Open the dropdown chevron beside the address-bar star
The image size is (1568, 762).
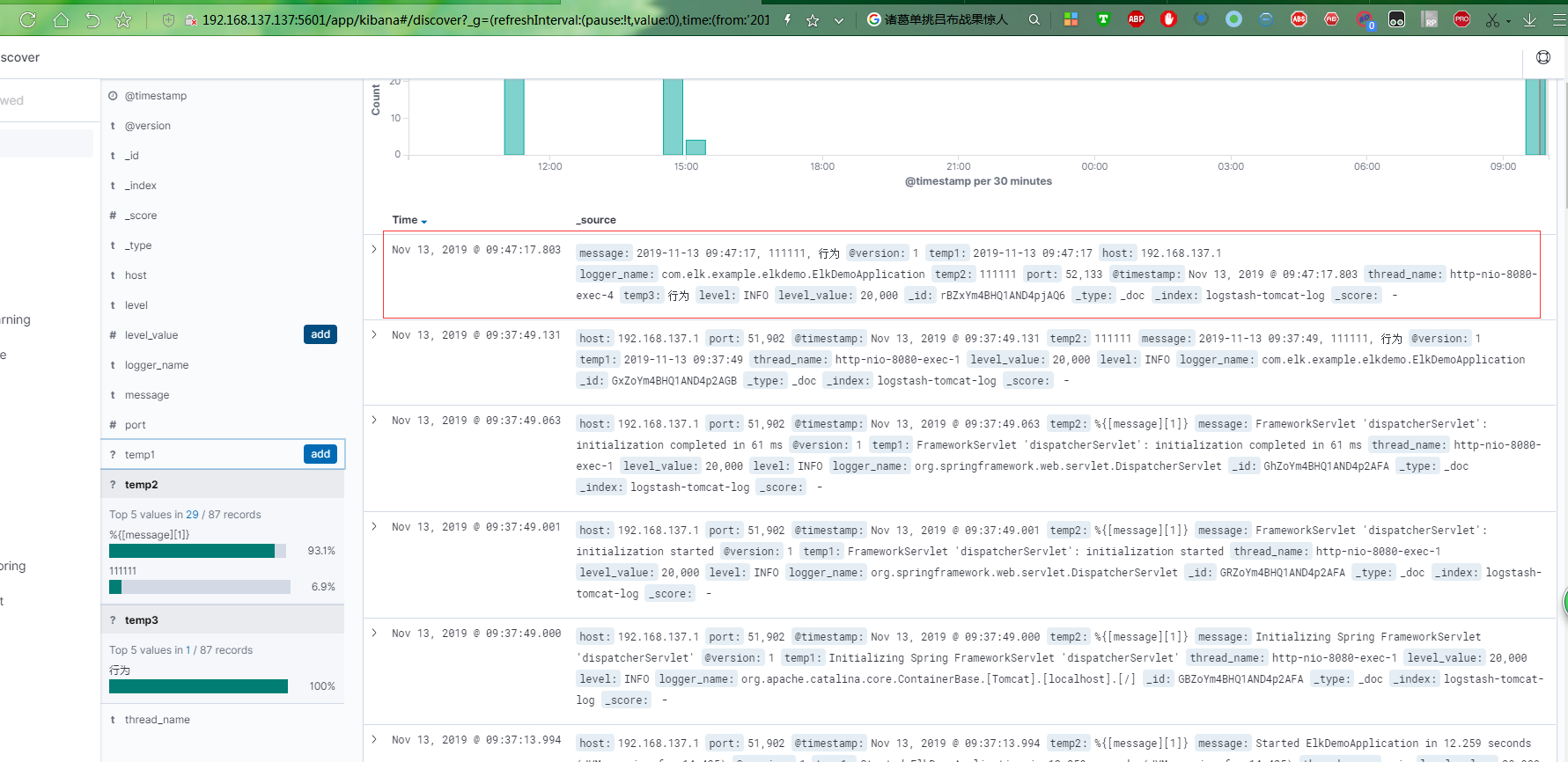pos(839,20)
